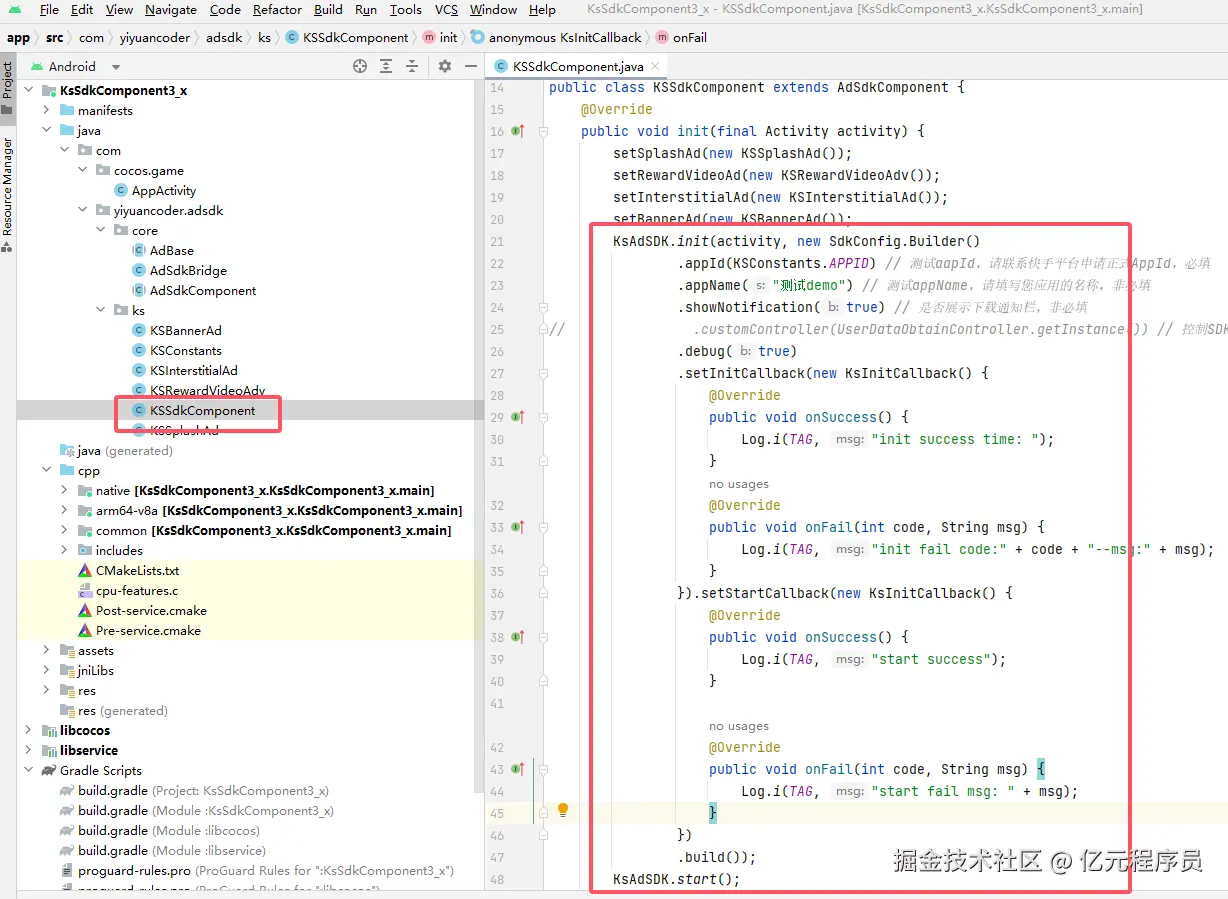Expand the assets folder
Image resolution: width=1228 pixels, height=899 pixels.
46,651
